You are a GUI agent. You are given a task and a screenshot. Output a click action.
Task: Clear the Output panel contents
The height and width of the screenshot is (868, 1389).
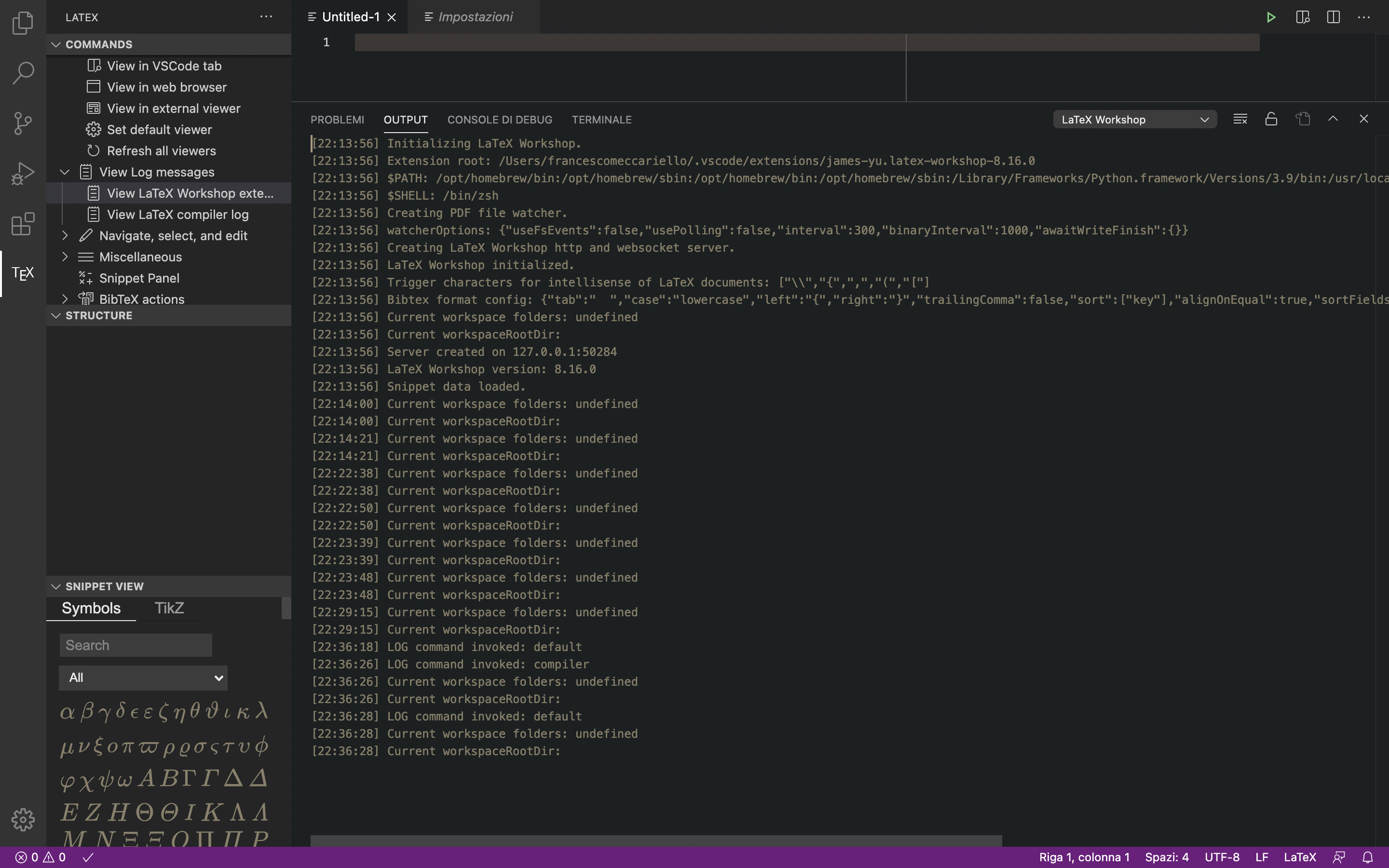coord(1240,119)
